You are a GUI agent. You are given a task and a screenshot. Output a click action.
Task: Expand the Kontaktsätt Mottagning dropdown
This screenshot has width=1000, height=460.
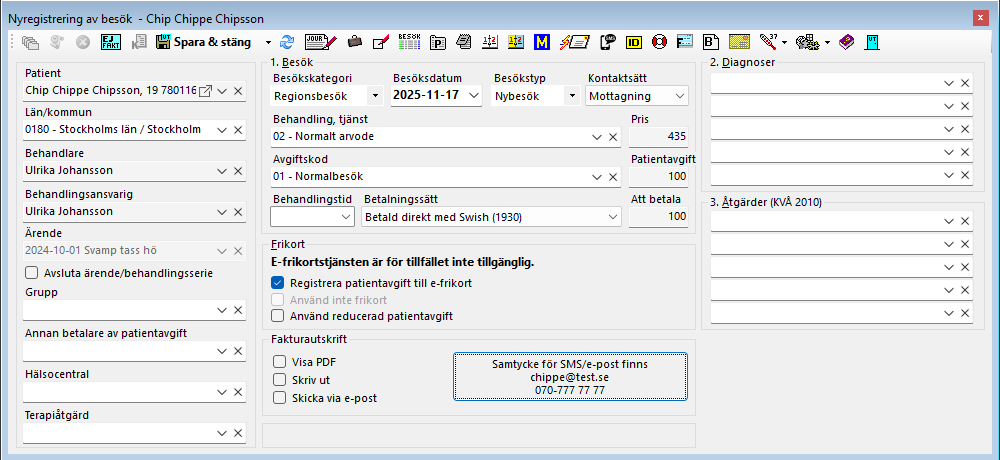(679, 96)
